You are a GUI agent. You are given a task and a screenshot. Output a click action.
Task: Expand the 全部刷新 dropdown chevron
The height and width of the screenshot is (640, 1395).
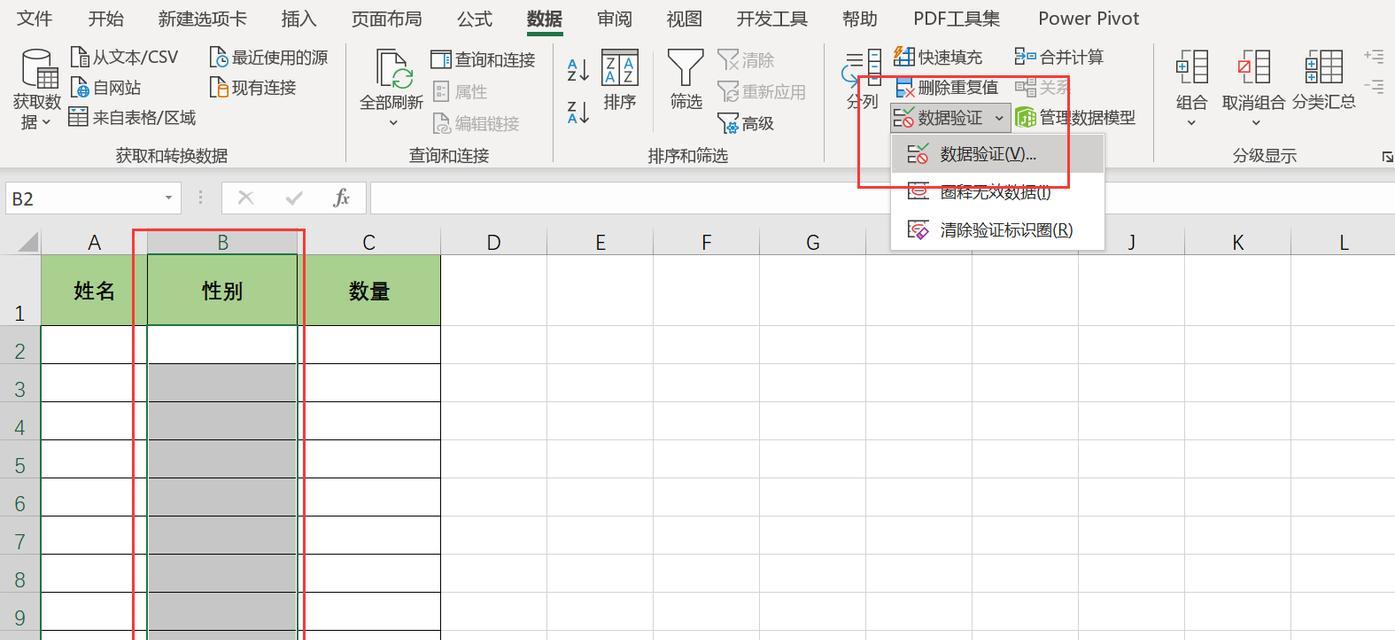393,123
